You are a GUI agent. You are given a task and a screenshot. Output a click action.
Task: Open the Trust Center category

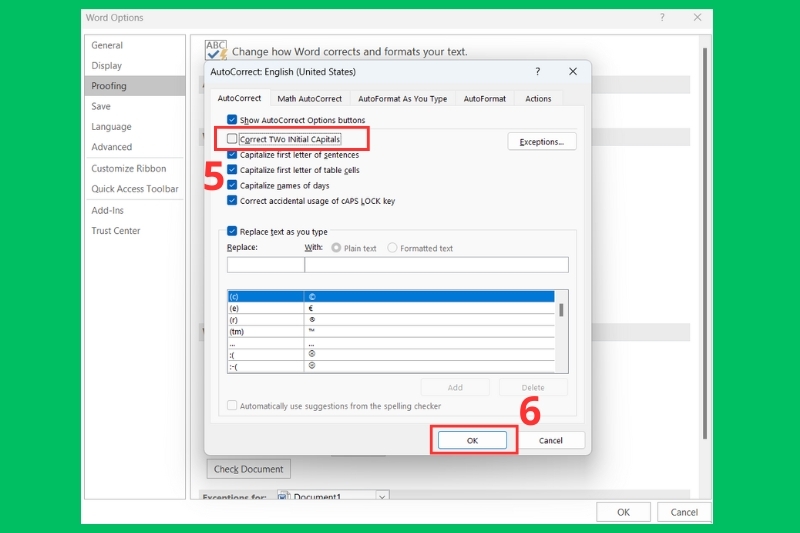[x=135, y=231]
